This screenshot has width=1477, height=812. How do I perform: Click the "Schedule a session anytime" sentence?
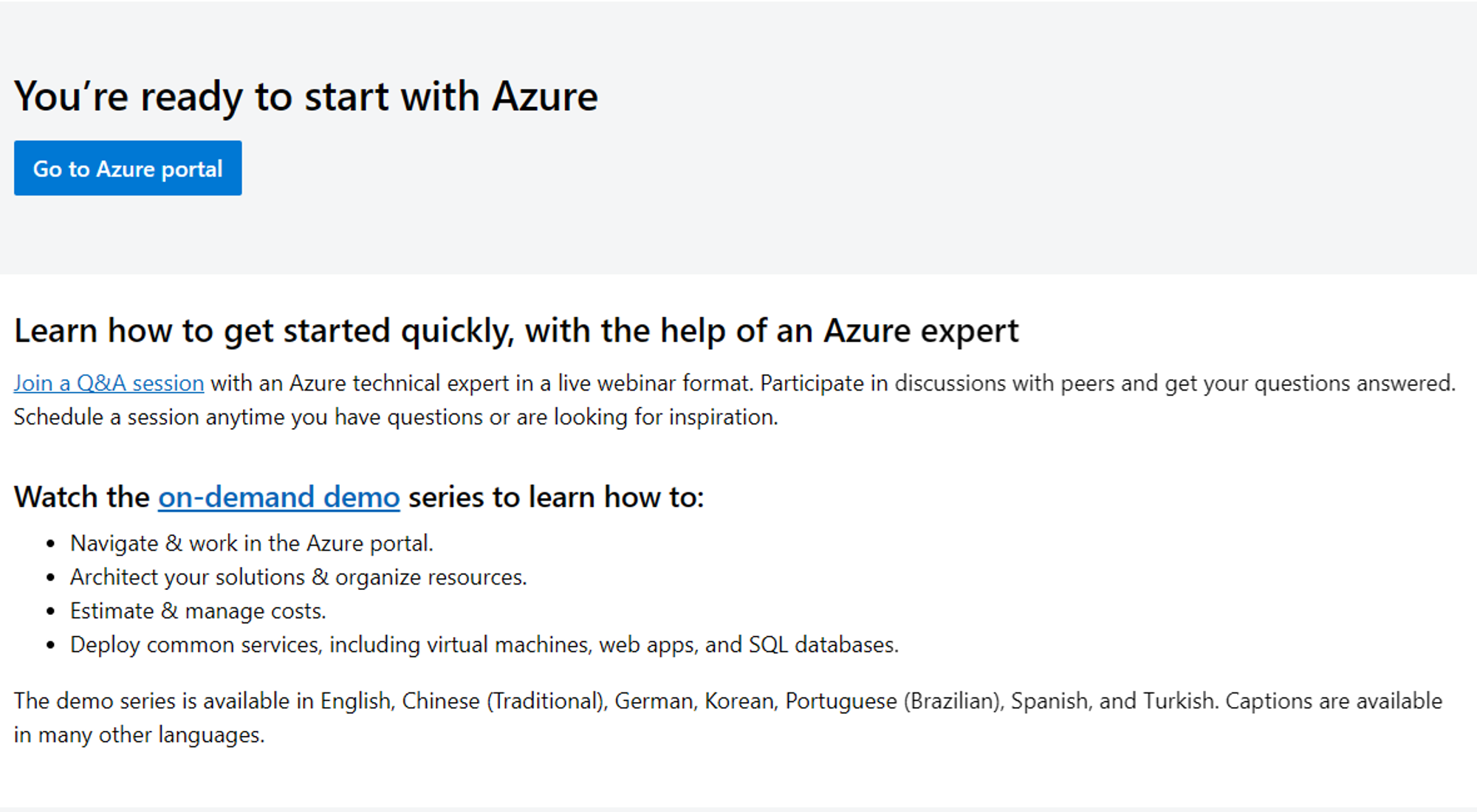click(396, 417)
